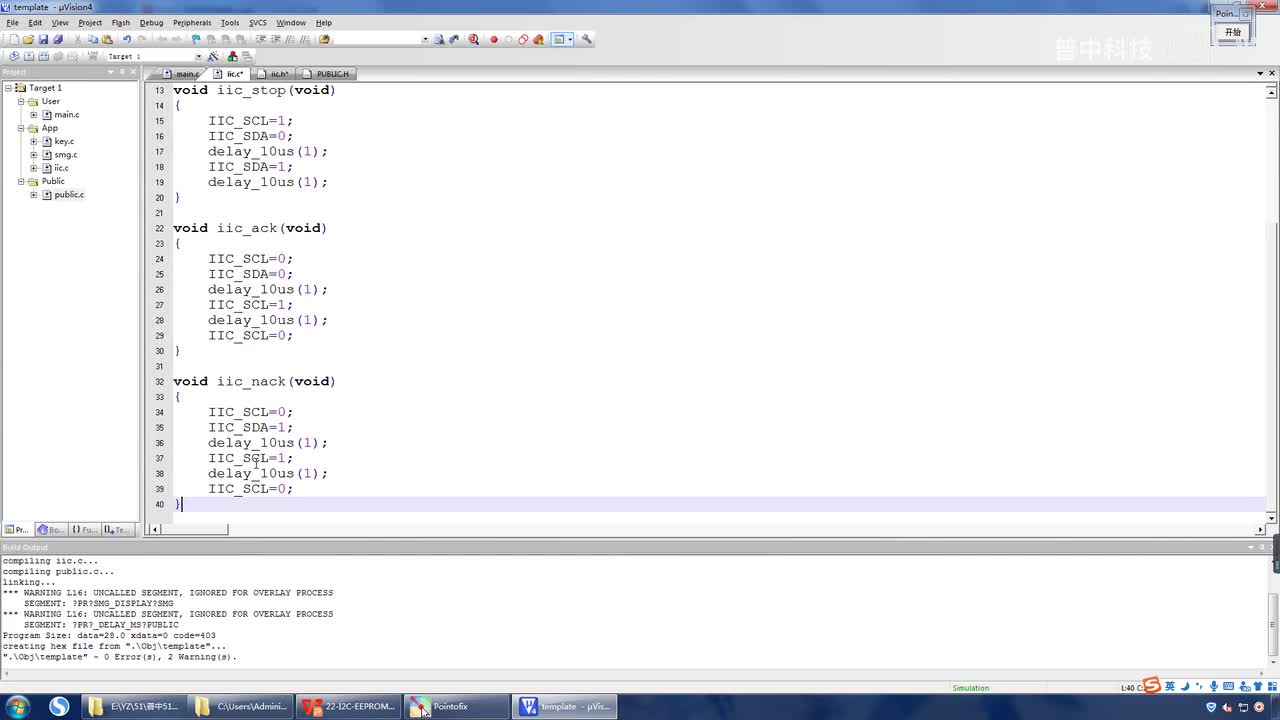The height and width of the screenshot is (720, 1280).
Task: Switch to the Books panel tab
Action: [x=50, y=530]
